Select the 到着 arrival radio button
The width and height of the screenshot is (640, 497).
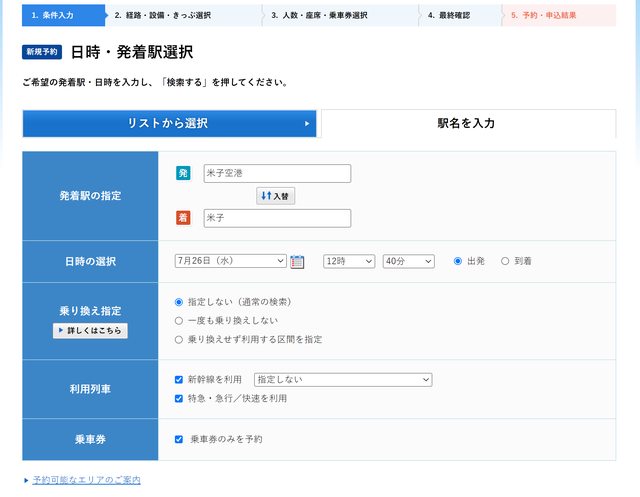[505, 261]
